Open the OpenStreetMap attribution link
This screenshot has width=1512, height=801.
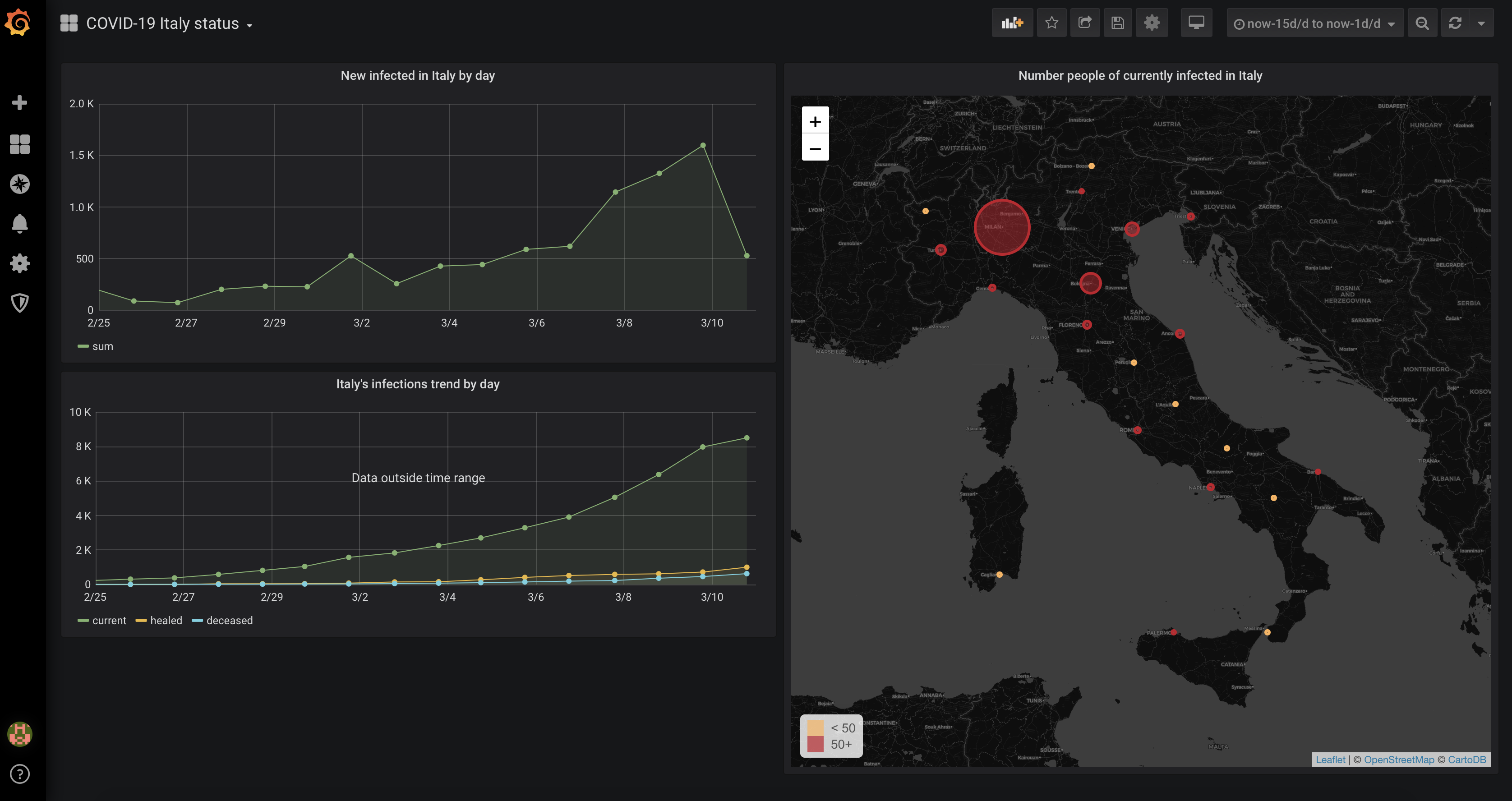pos(1398,760)
